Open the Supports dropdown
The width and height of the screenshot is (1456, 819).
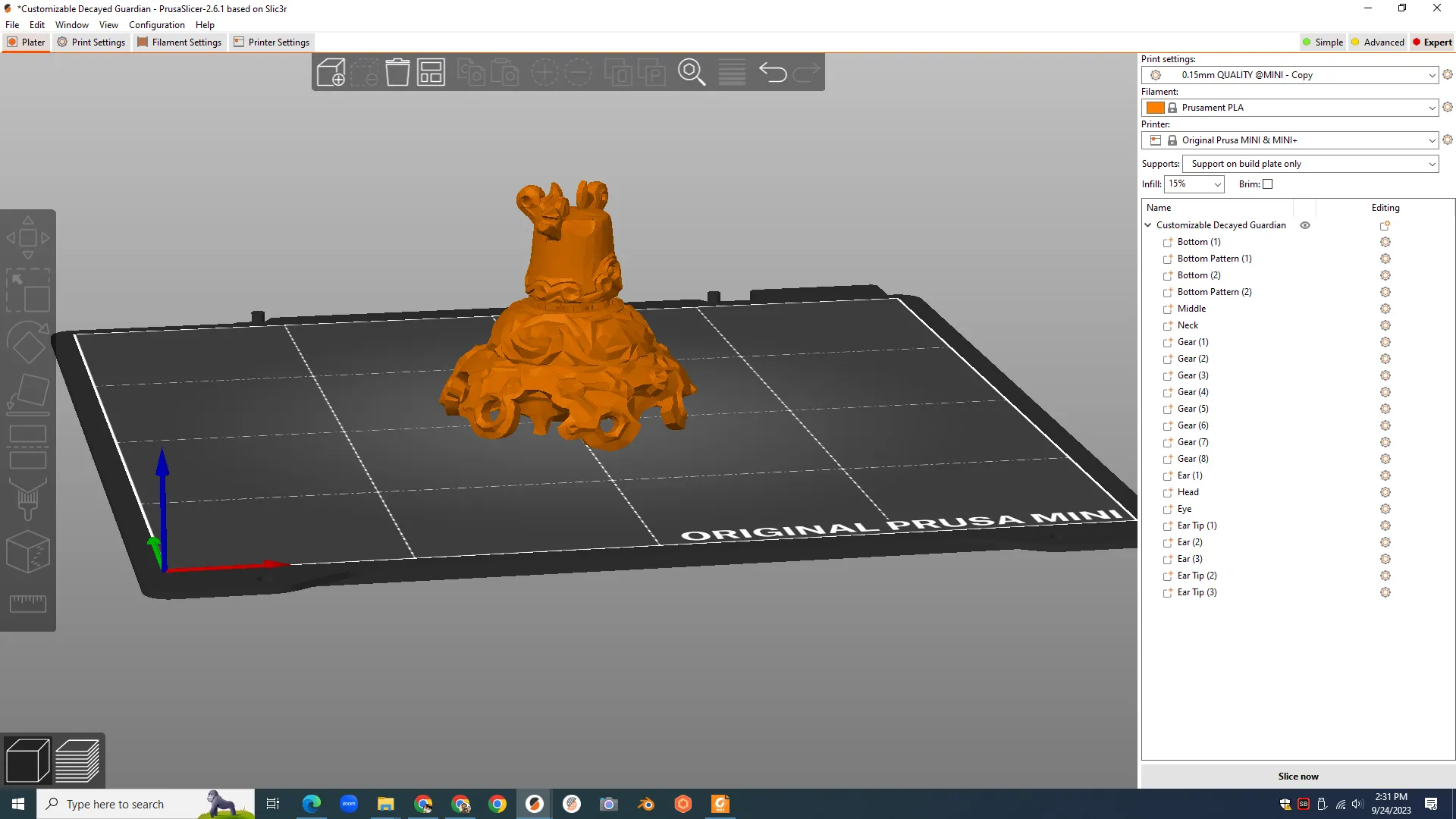pyautogui.click(x=1310, y=164)
